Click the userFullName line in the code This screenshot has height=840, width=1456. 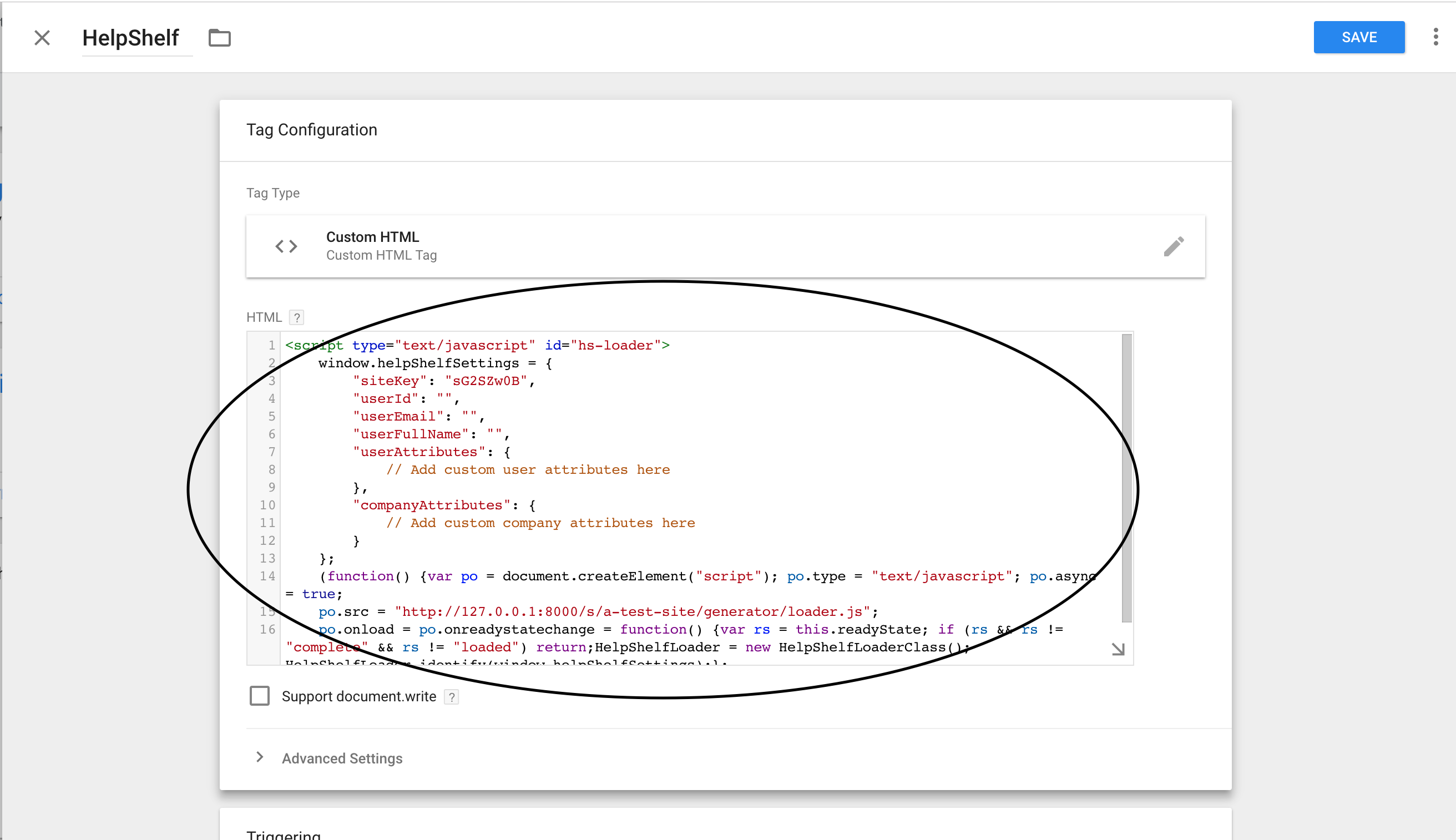pos(432,434)
